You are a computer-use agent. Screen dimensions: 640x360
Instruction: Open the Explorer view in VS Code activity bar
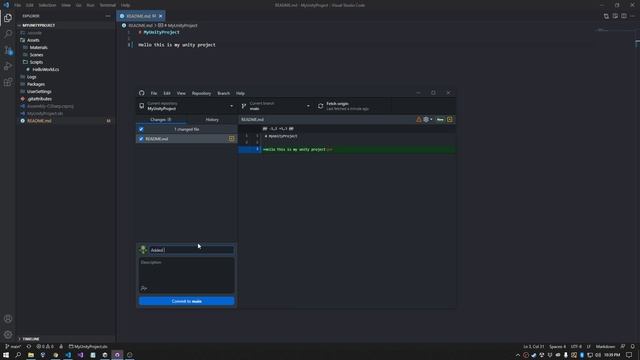click(8, 18)
